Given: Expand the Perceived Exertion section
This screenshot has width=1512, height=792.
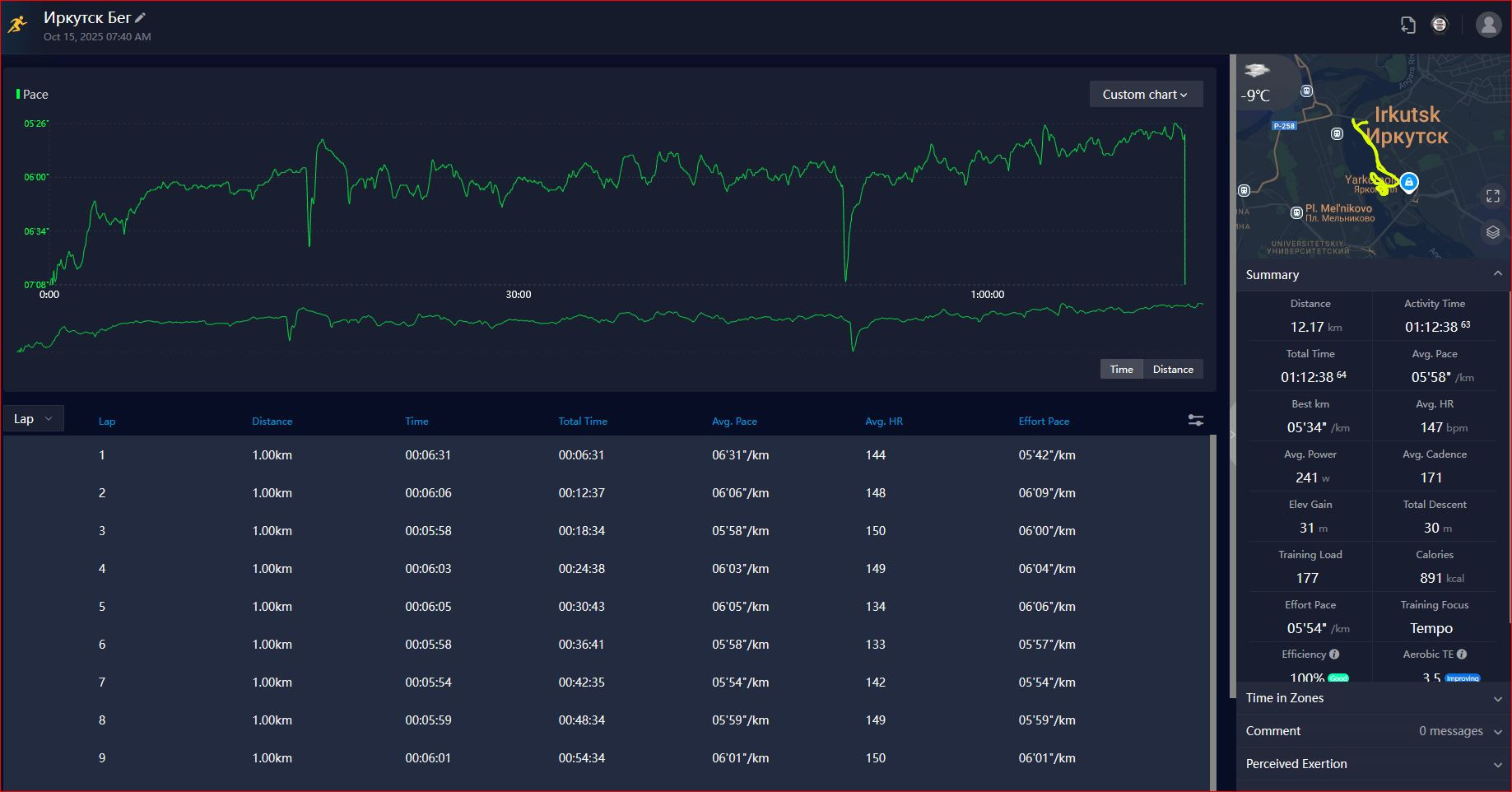Looking at the screenshot, I should click(1374, 764).
